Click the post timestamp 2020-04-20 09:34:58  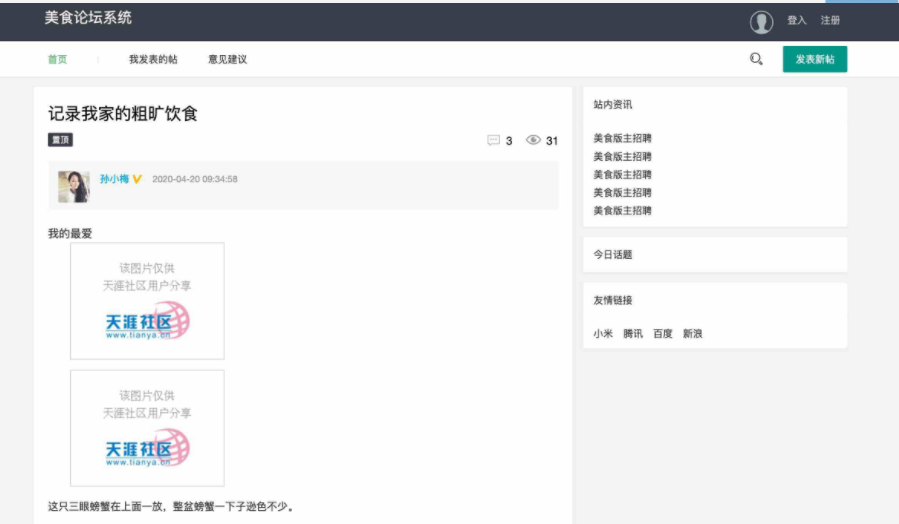[x=195, y=179]
